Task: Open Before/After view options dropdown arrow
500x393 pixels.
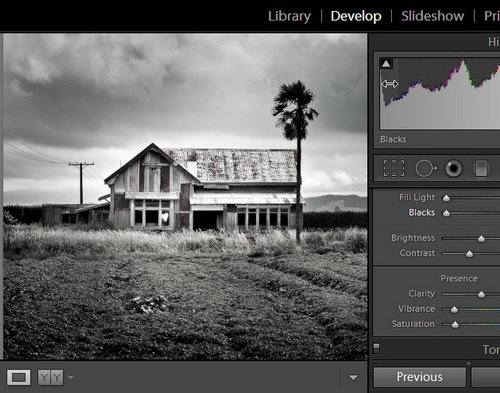Action: (71, 378)
